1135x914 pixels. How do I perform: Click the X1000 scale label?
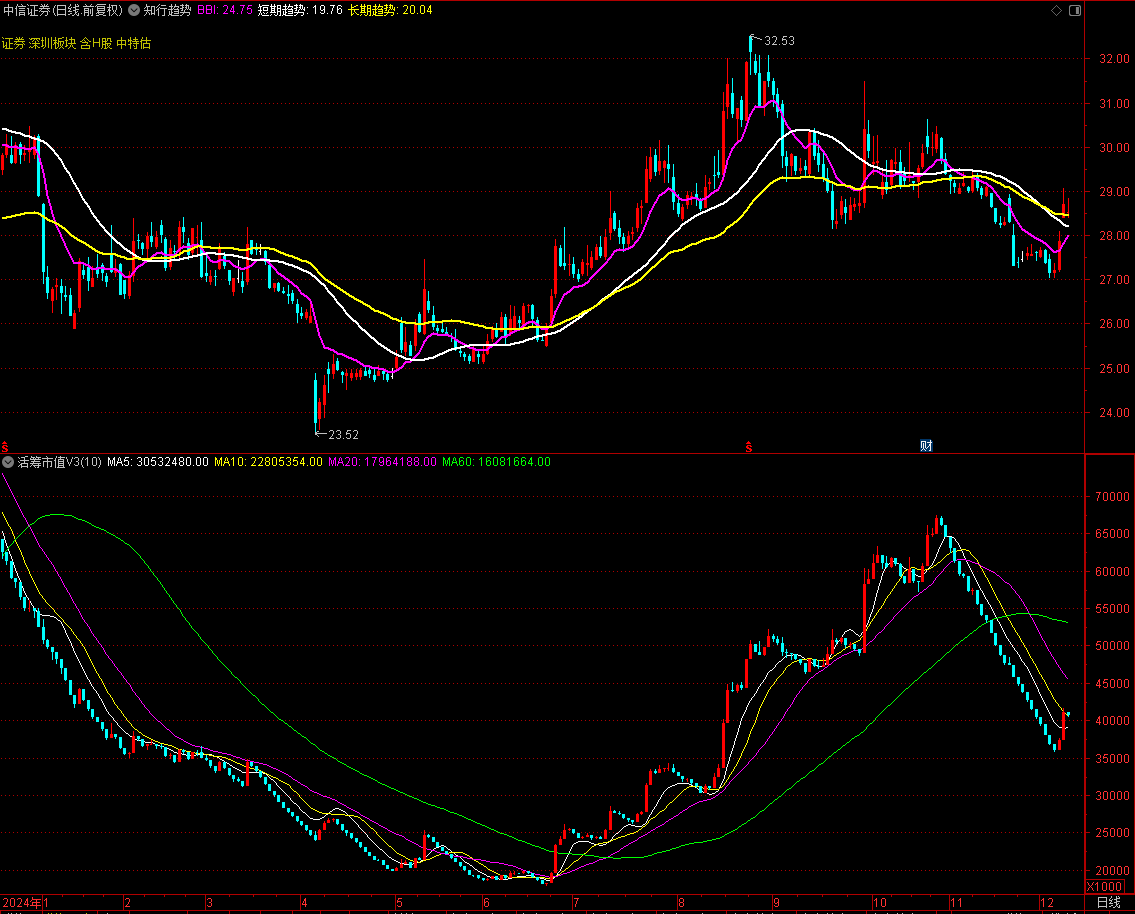(x=1104, y=886)
